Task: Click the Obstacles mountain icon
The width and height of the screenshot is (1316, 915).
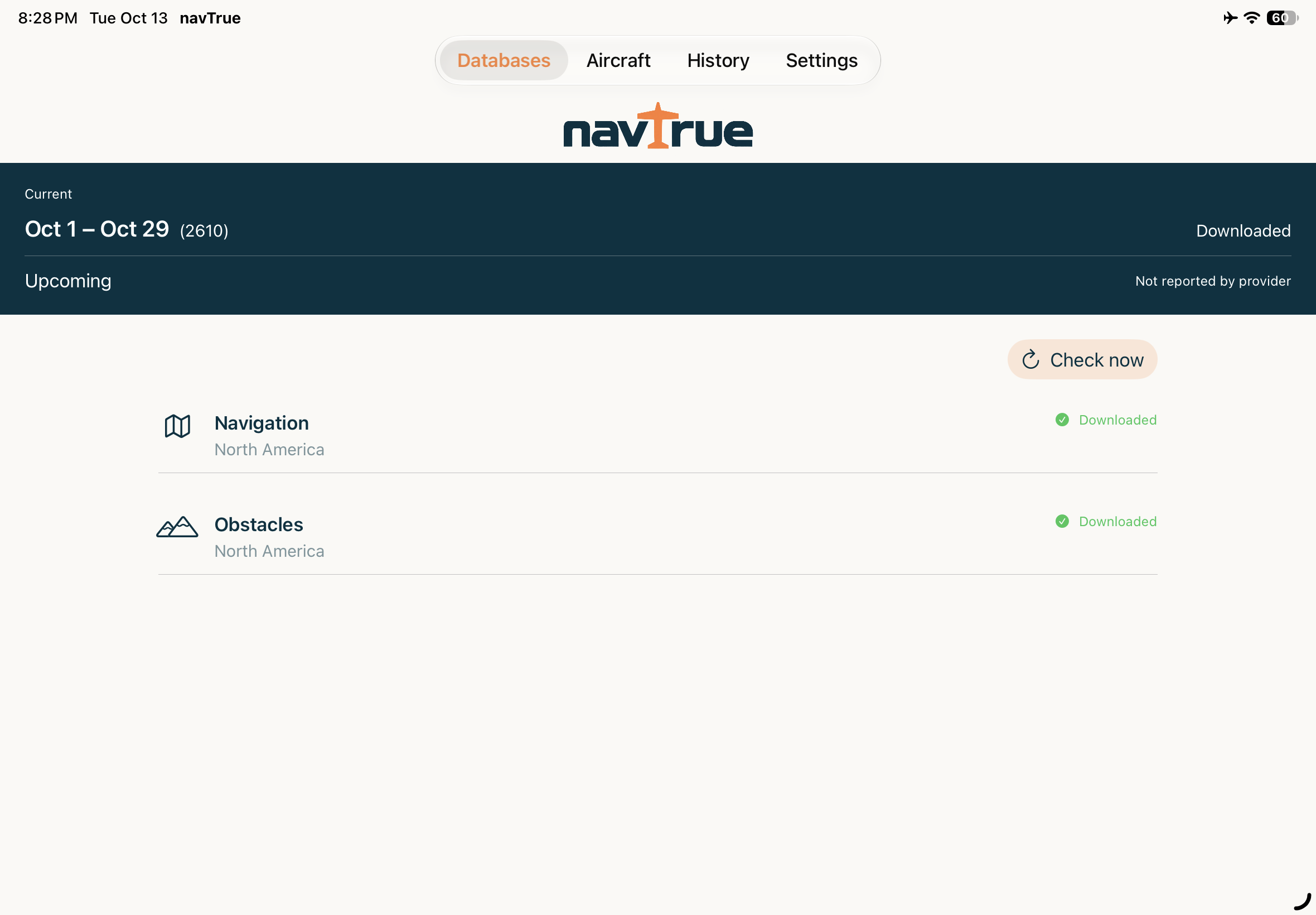Action: coord(177,526)
